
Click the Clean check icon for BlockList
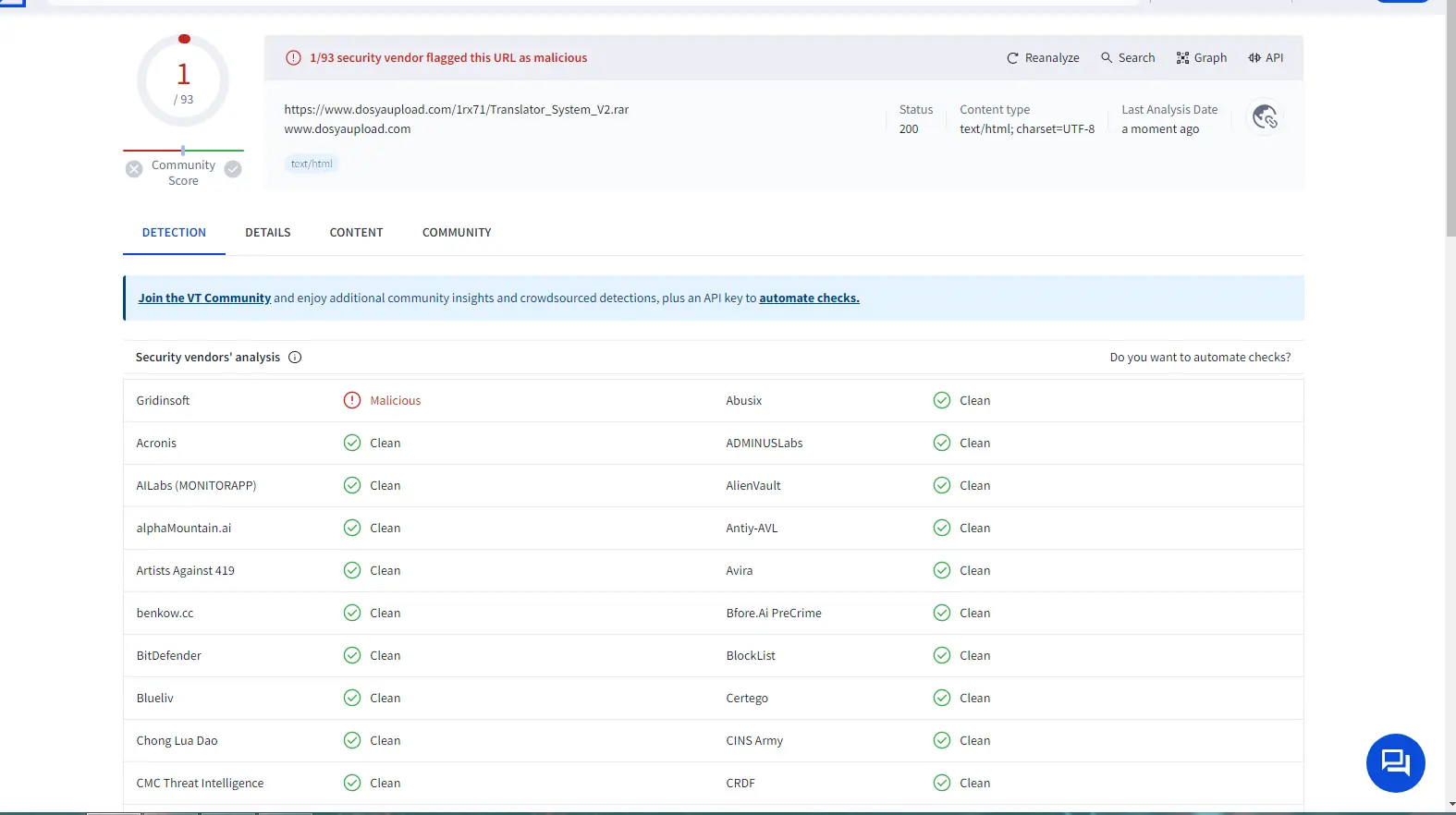[x=942, y=655]
